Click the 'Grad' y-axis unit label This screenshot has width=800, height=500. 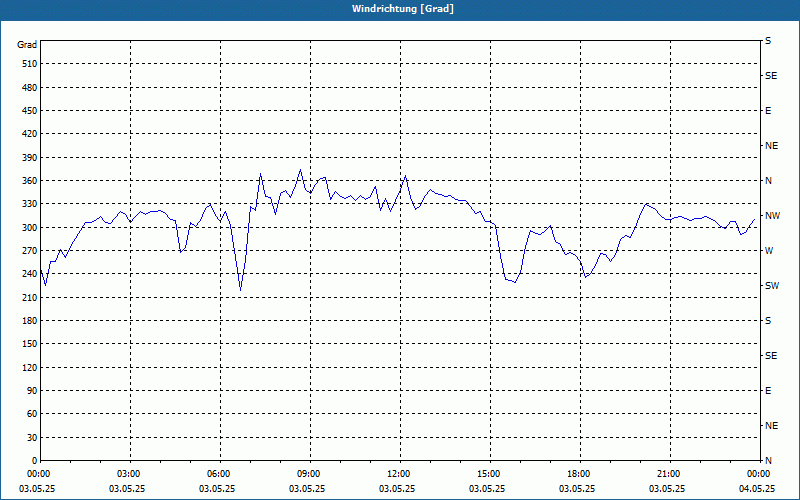point(27,45)
